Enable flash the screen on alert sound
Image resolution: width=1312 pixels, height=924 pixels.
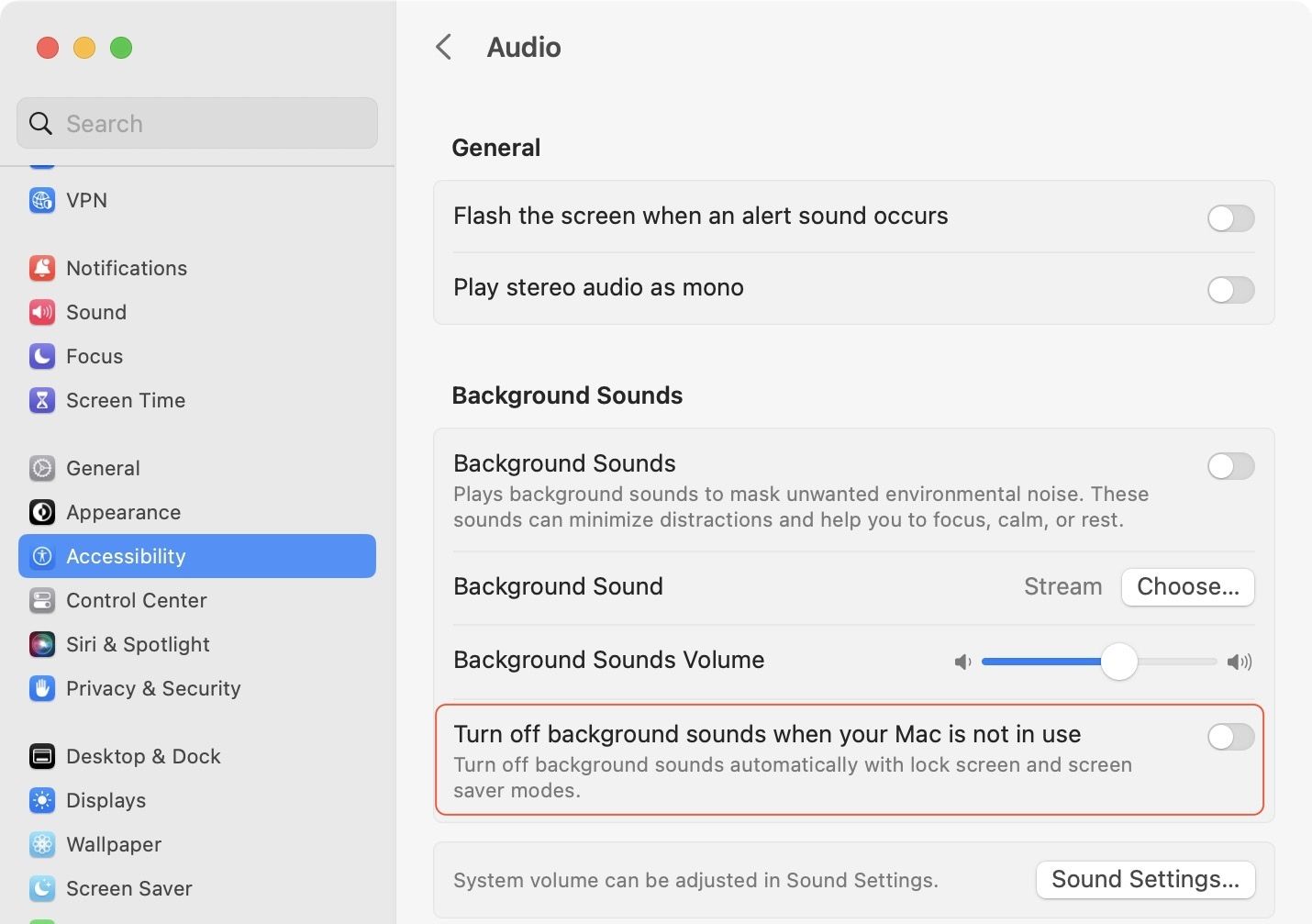[x=1230, y=218]
